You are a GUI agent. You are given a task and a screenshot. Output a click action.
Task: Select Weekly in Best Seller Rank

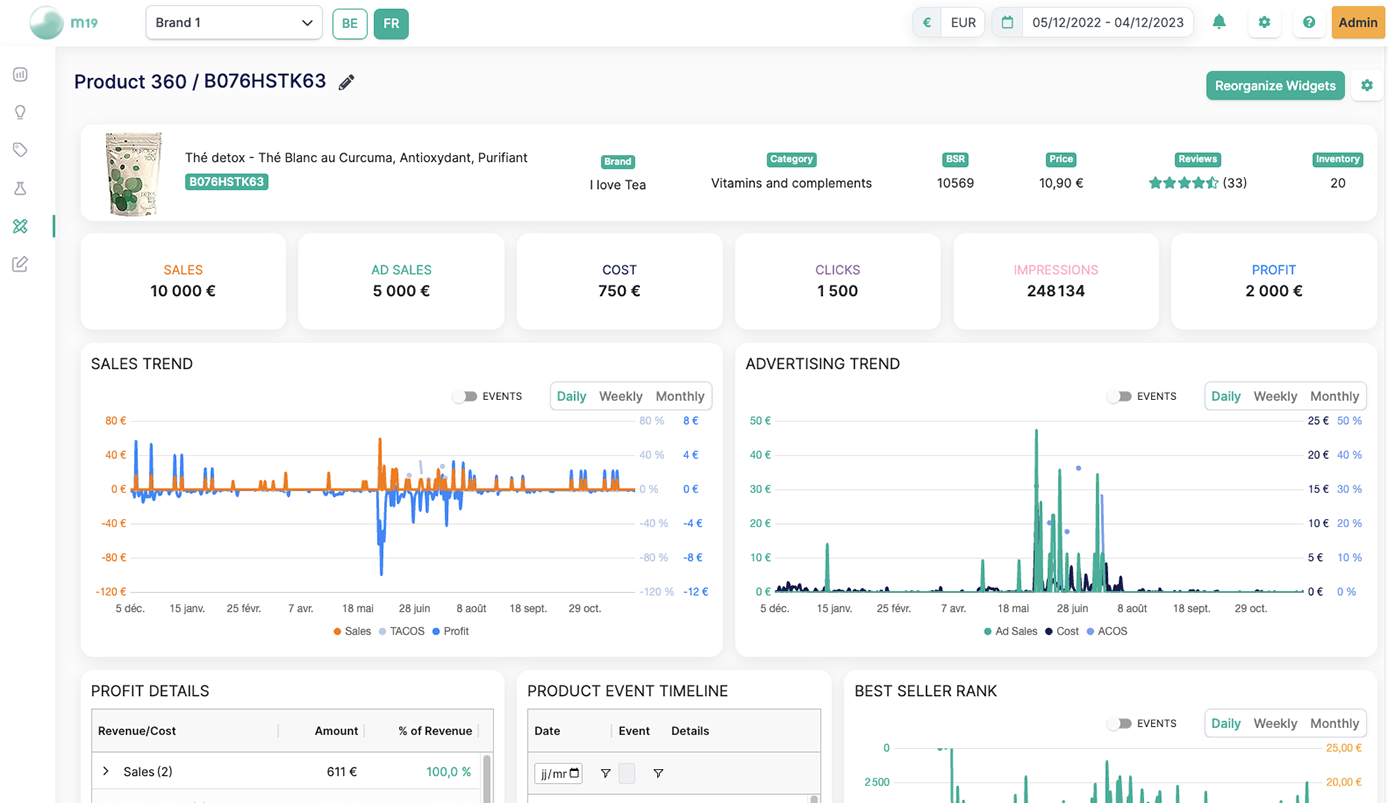(1276, 724)
